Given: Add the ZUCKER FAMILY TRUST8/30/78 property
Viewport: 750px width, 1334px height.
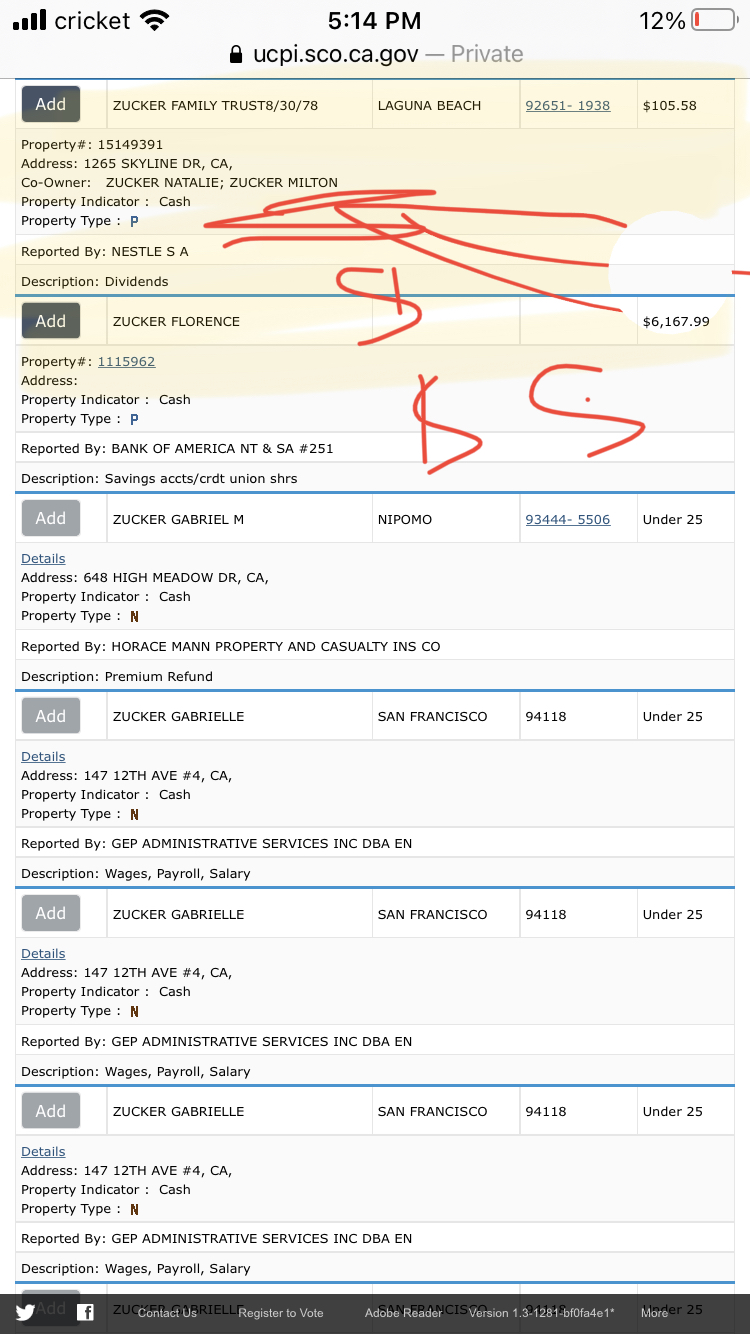Looking at the screenshot, I should (51, 104).
